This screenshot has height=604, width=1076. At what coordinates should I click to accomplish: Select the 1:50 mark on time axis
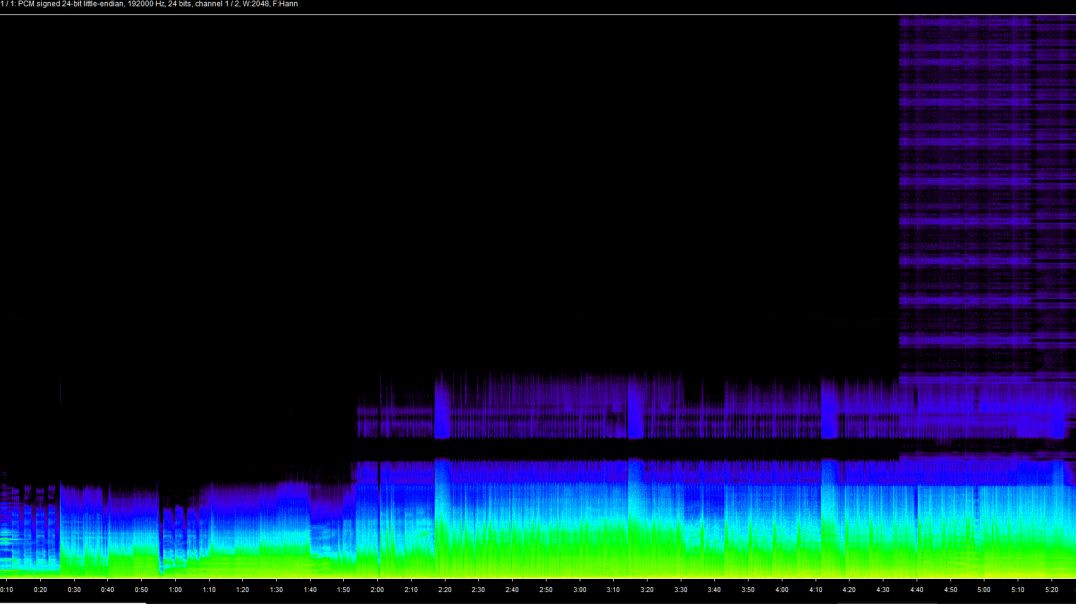343,590
